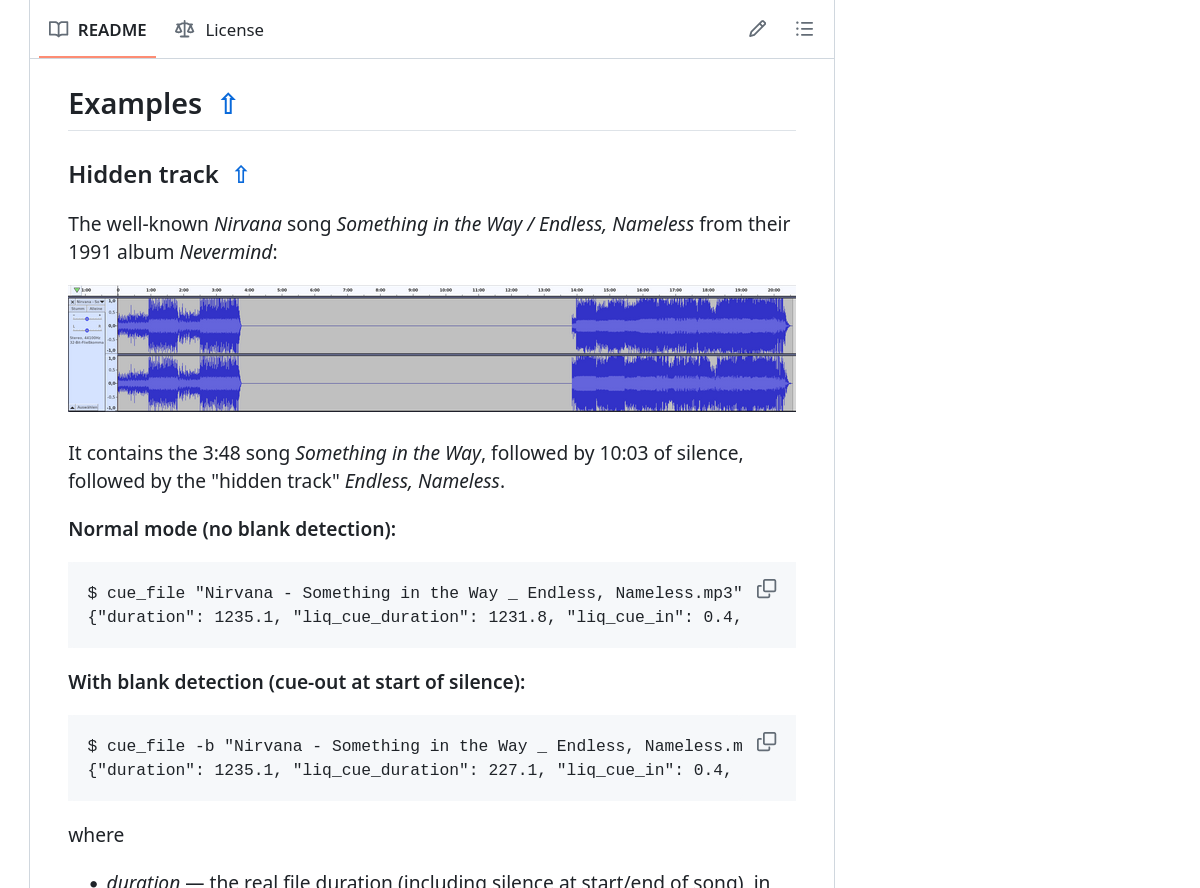The image size is (1200, 888).
Task: Click the up arrow beside the Hidden track heading
Action: click(x=240, y=175)
